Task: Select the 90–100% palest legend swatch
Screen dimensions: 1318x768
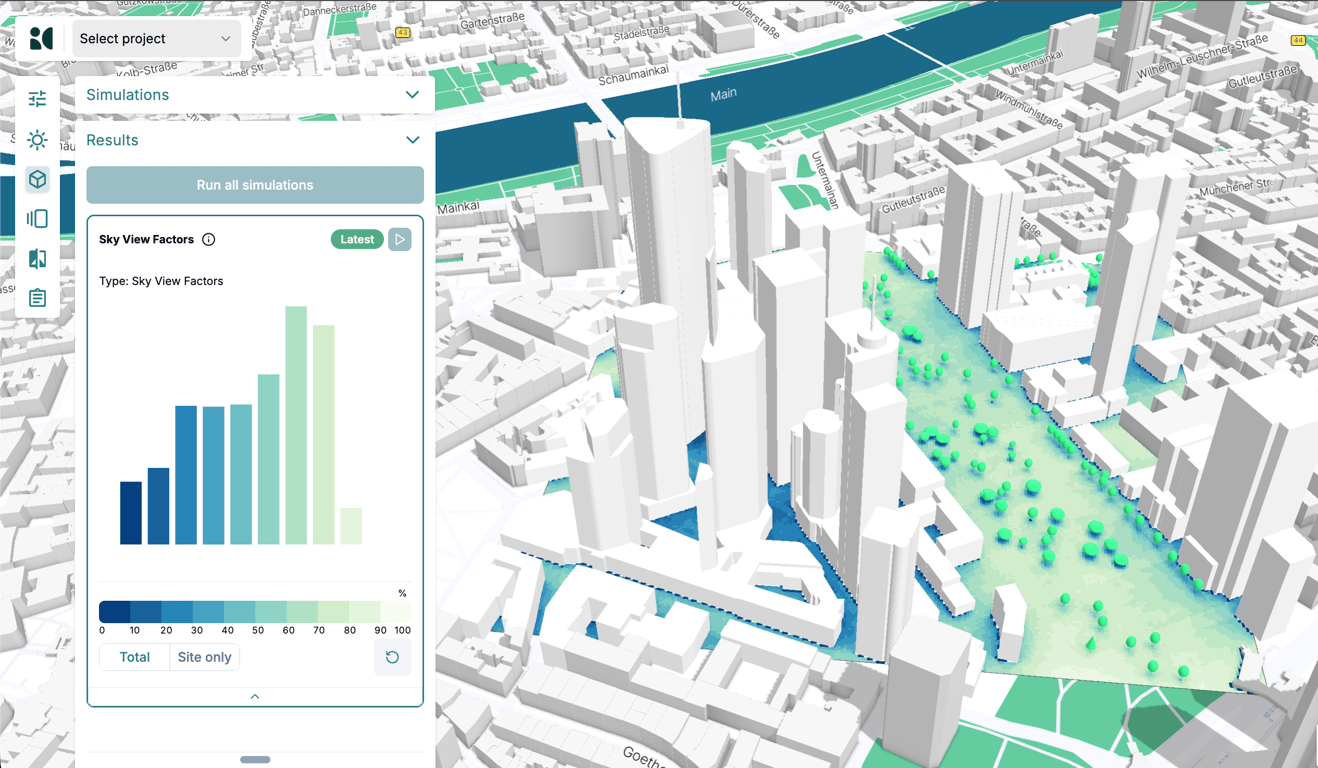Action: [396, 612]
